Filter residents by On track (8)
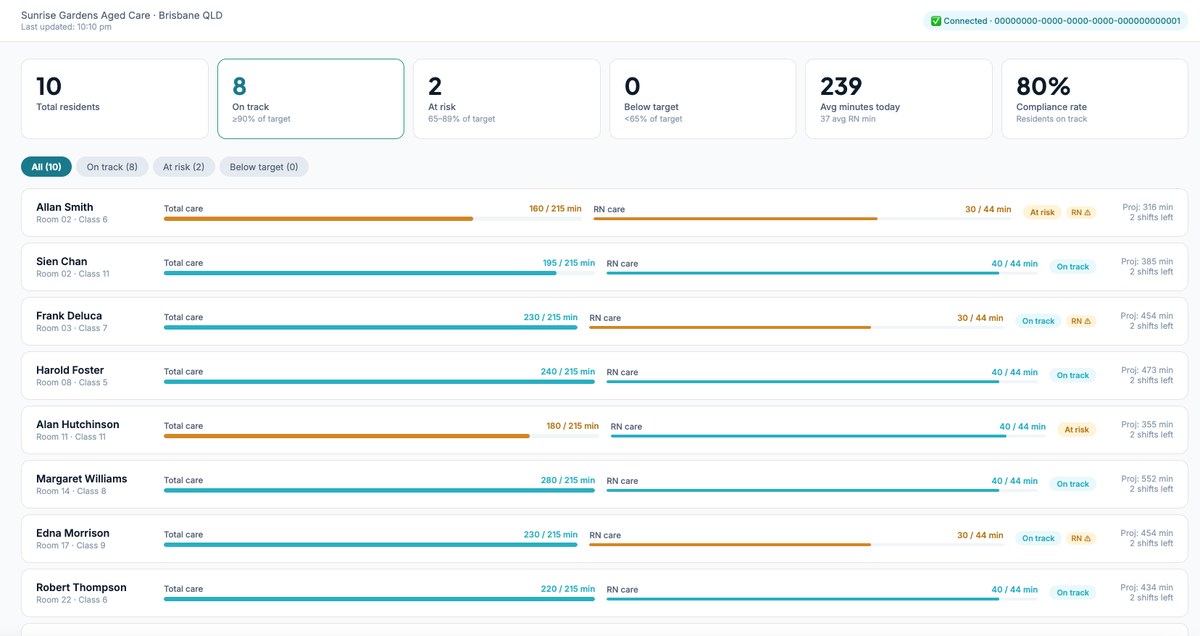This screenshot has width=1200, height=636. pos(112,167)
